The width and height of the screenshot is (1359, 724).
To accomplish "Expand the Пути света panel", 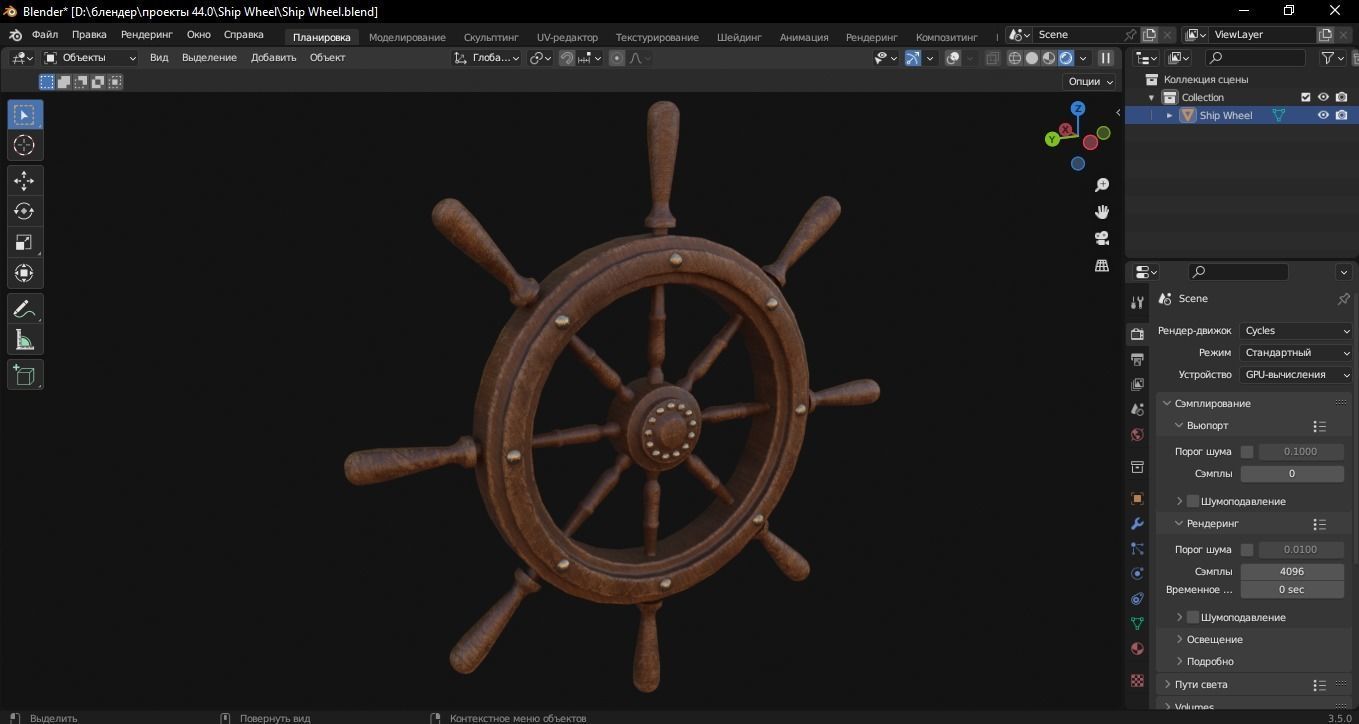I will [1201, 684].
